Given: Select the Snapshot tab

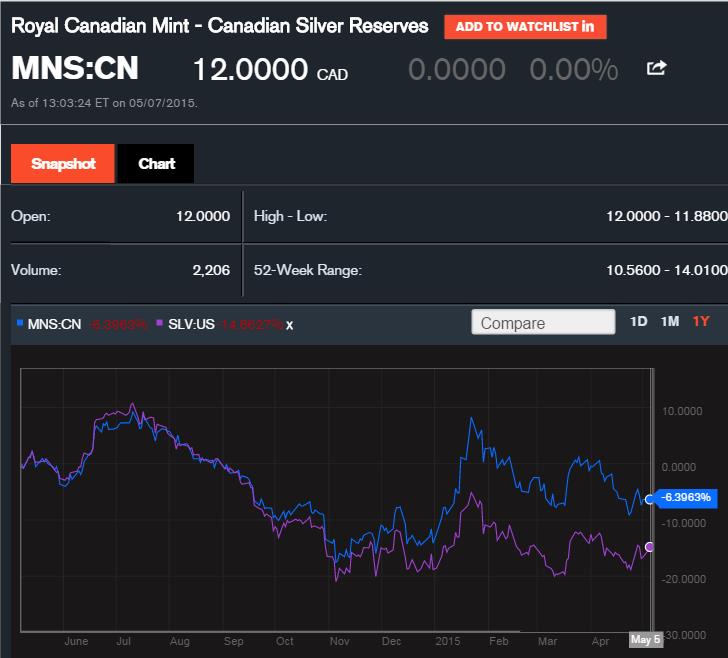Looking at the screenshot, I should click(63, 163).
